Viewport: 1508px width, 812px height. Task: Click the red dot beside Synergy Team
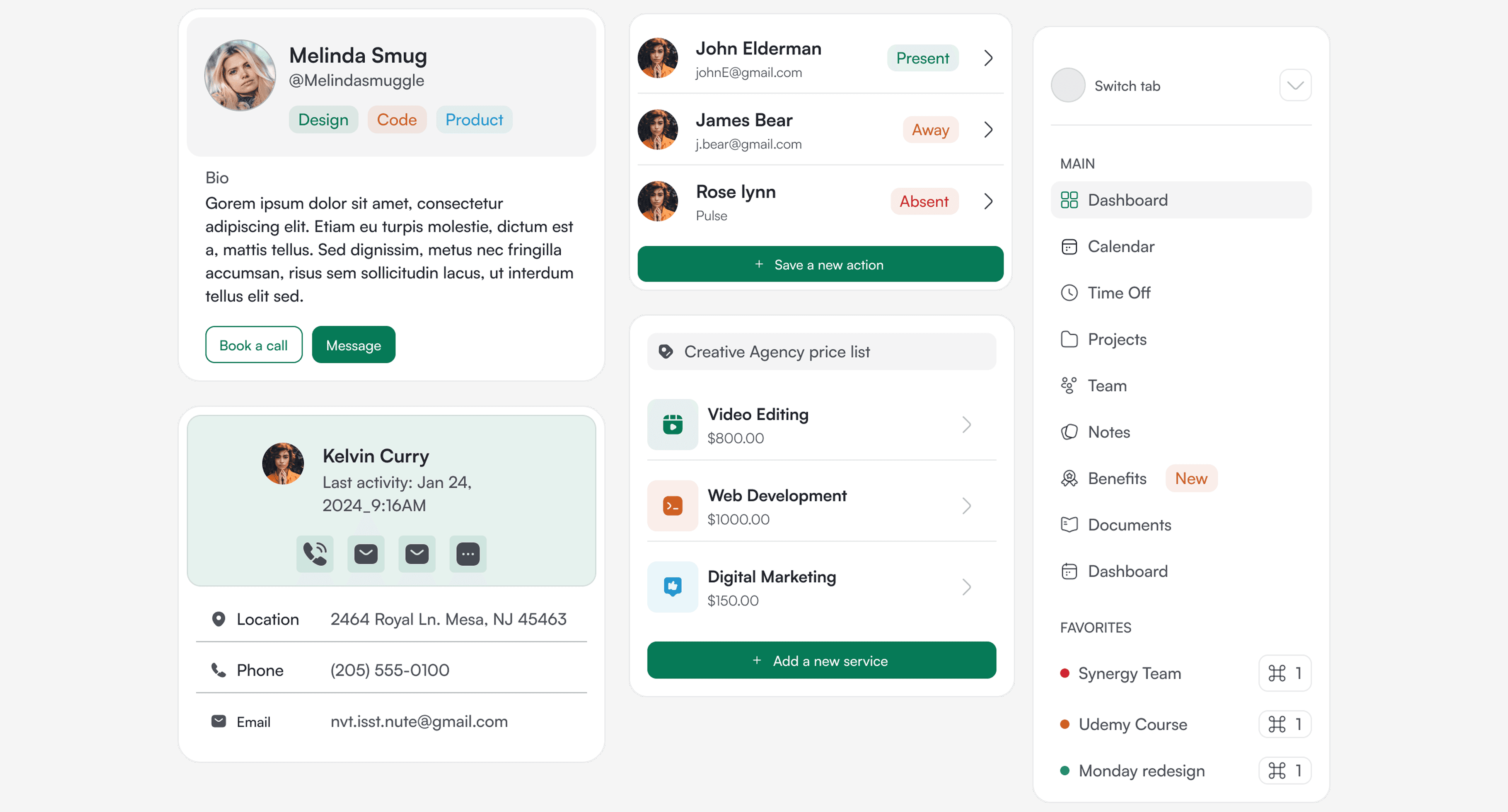point(1064,673)
